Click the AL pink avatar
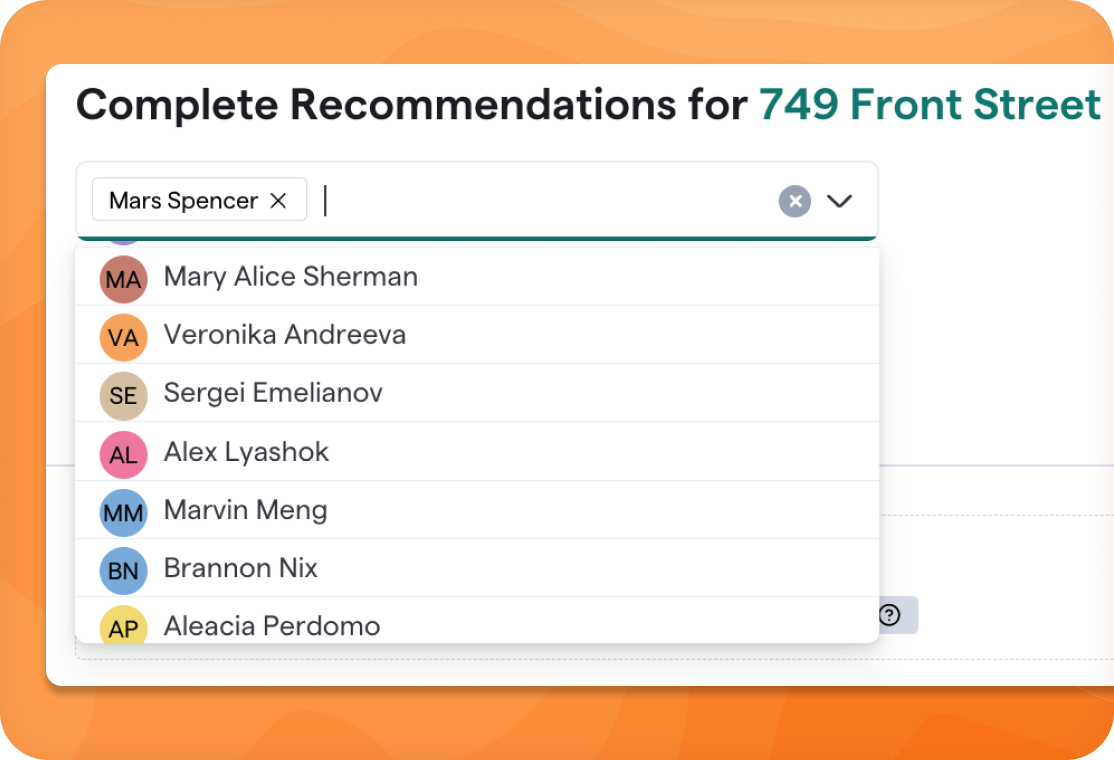The image size is (1114, 760). pyautogui.click(x=124, y=454)
